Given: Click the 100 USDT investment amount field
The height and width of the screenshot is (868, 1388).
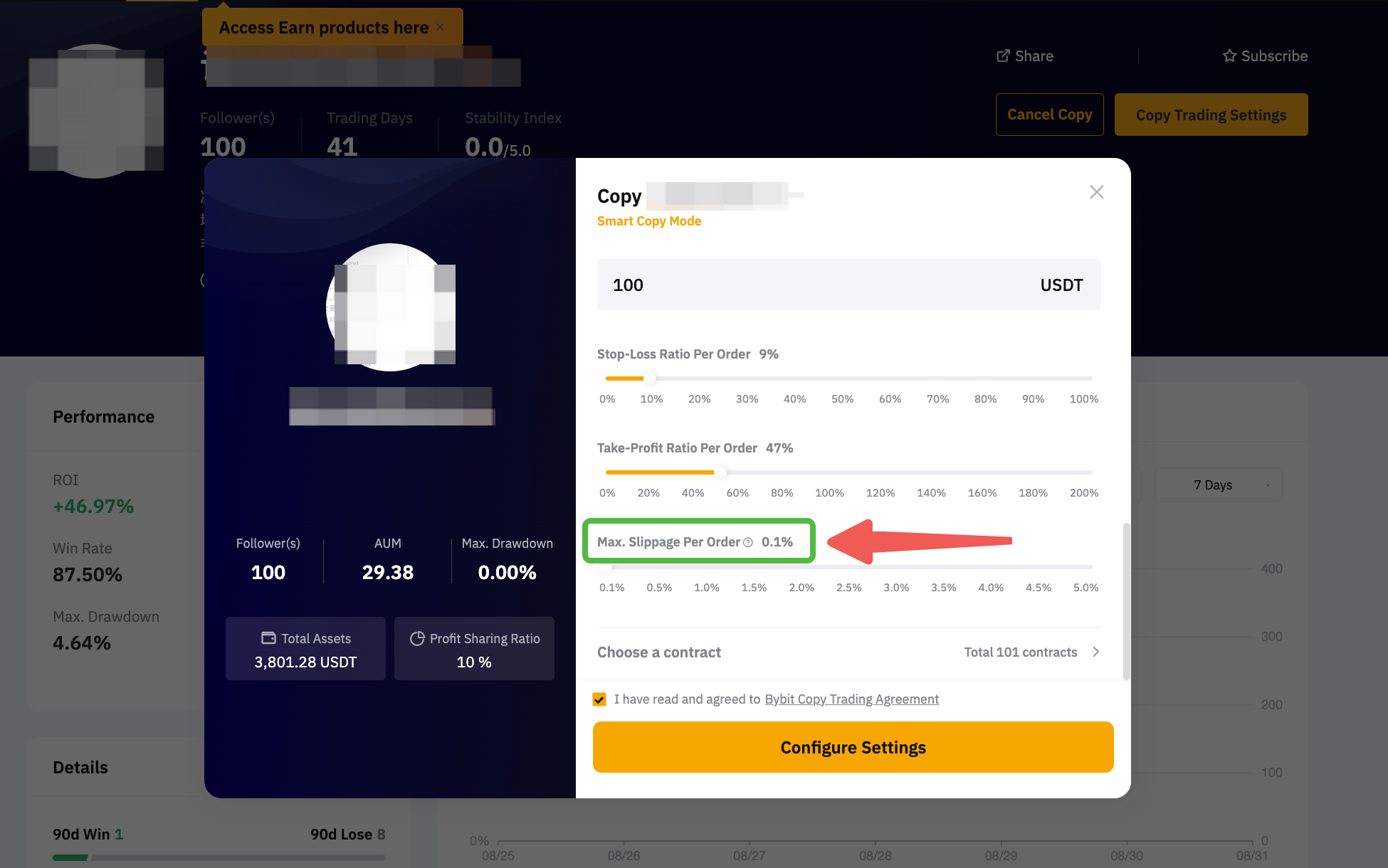Looking at the screenshot, I should tap(819, 285).
